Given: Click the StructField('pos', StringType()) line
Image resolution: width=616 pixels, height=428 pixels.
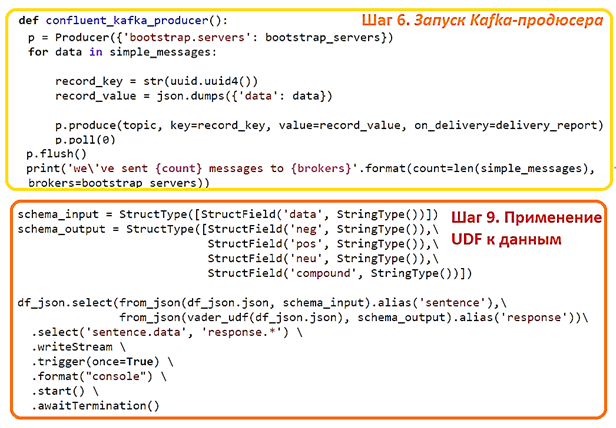Looking at the screenshot, I should (x=323, y=244).
